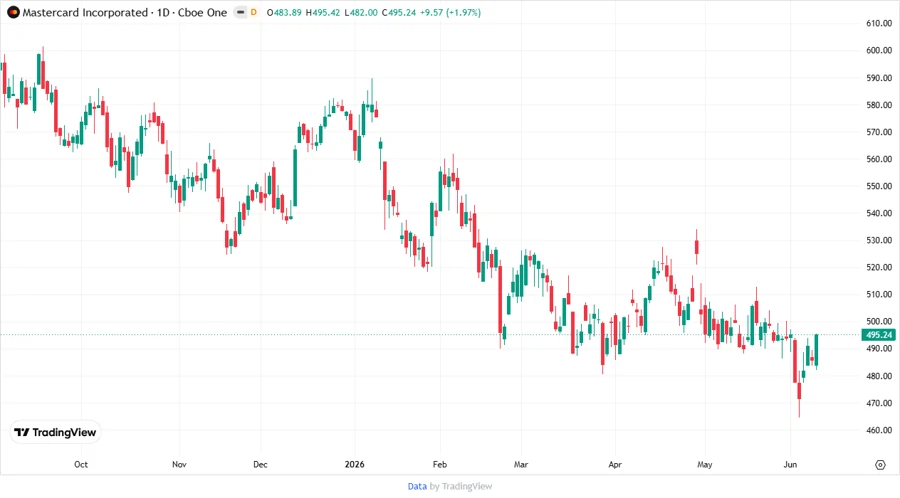
Task: Click the high value H495.42
Action: (323, 12)
